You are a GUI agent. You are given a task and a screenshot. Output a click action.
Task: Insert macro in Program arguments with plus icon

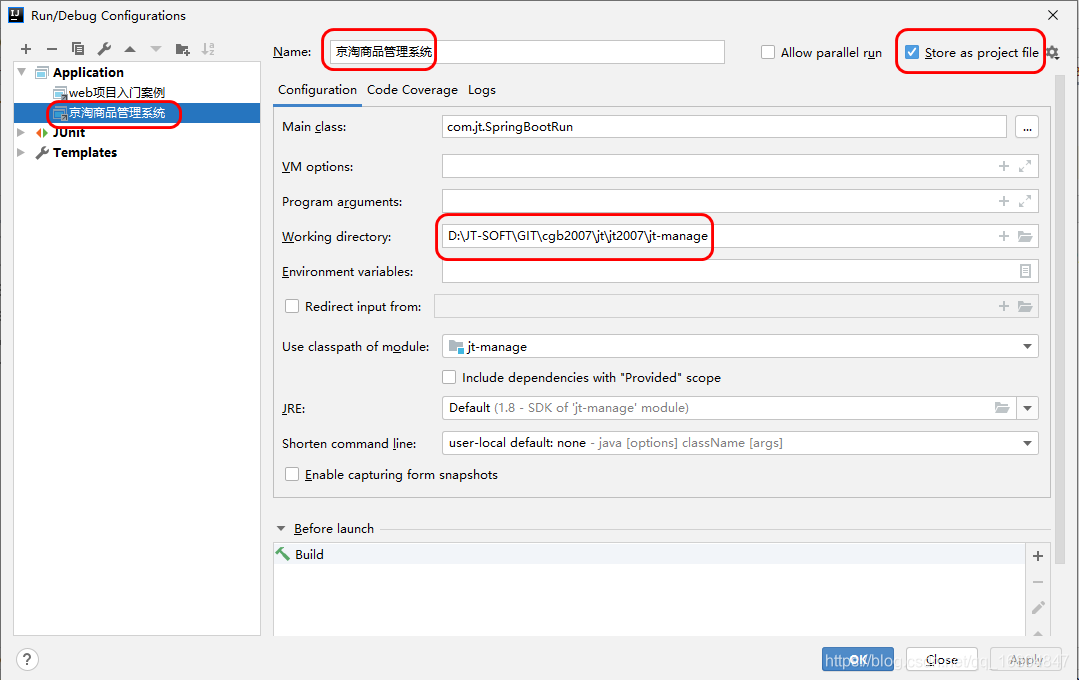(1004, 201)
